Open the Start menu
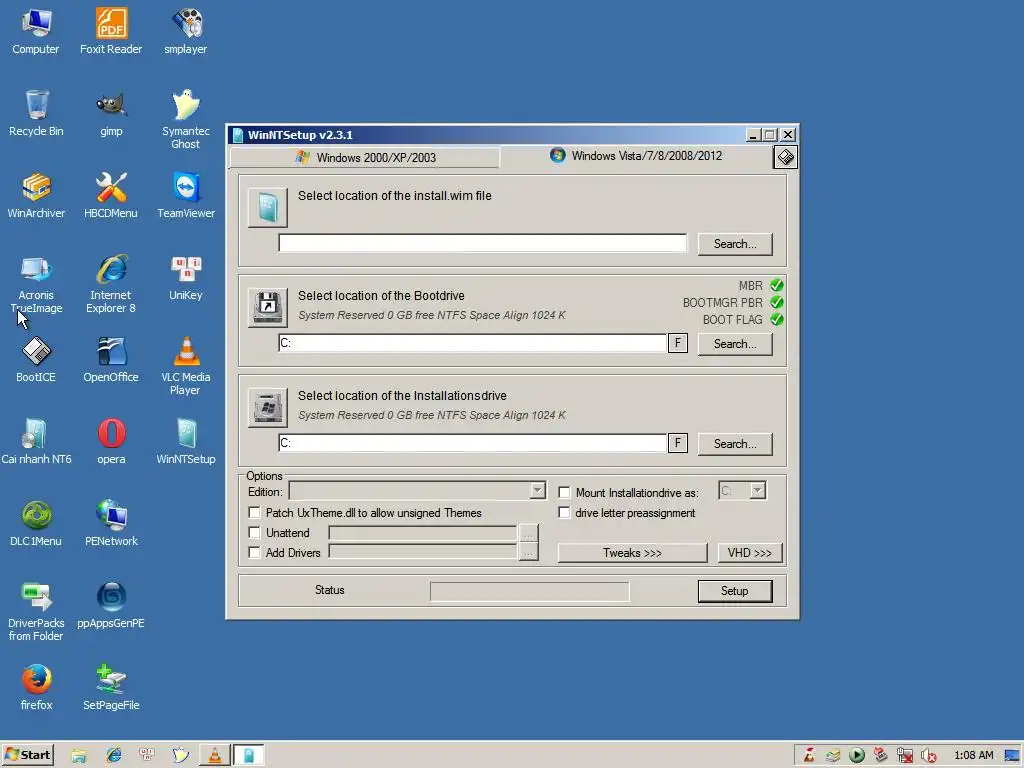 [x=27, y=755]
